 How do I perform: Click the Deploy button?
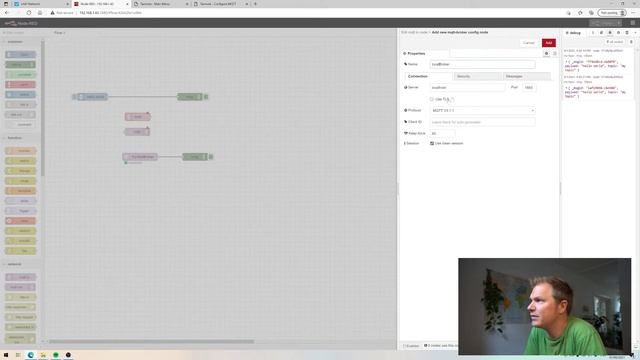606,23
